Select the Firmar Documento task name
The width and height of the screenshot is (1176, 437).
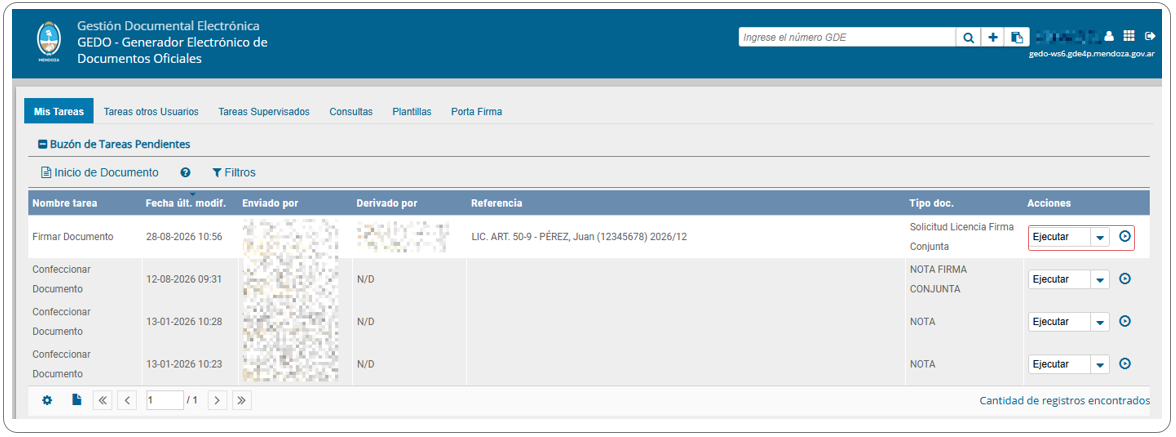point(73,236)
